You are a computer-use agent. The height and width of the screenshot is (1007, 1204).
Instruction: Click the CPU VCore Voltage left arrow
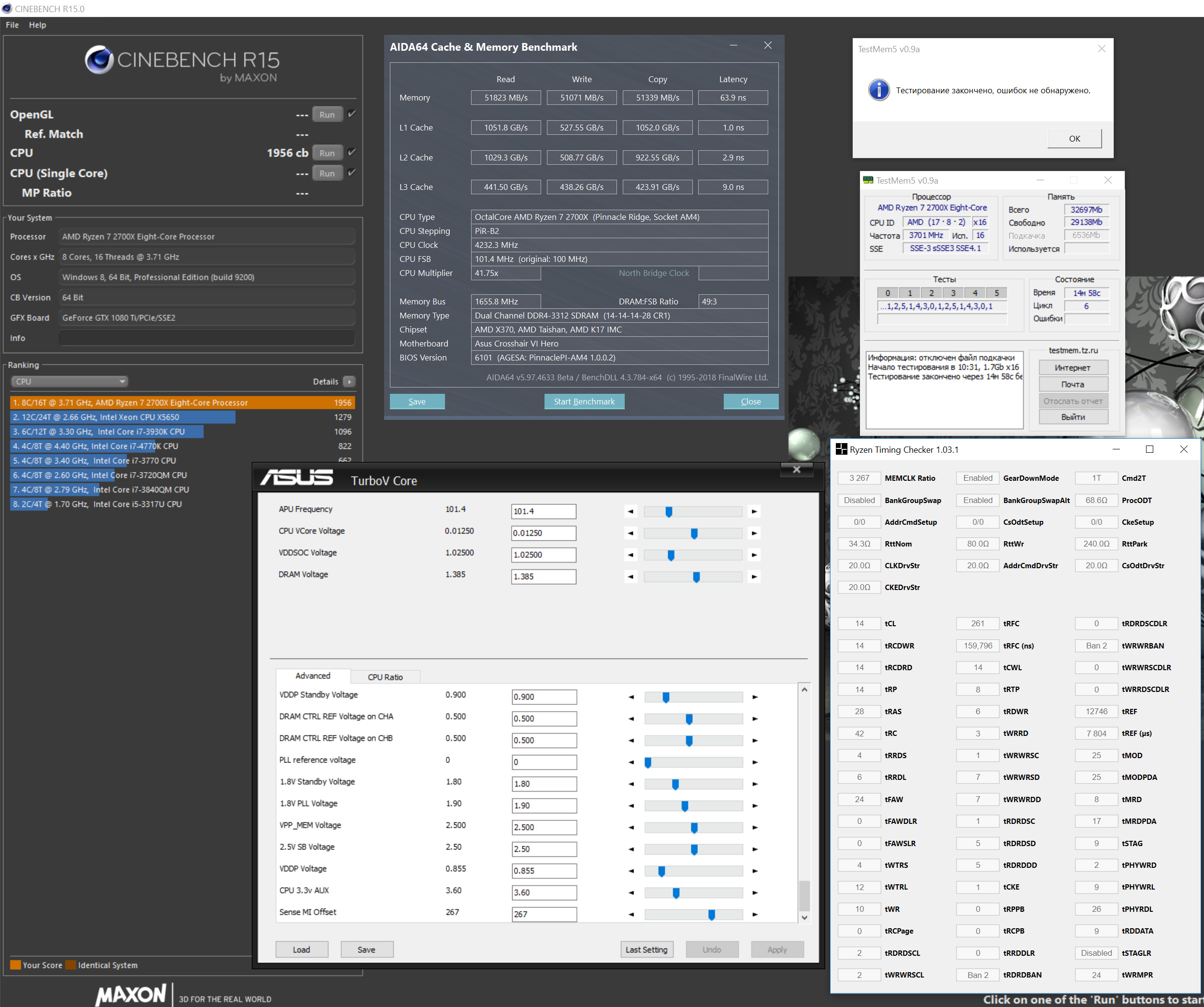[x=631, y=533]
